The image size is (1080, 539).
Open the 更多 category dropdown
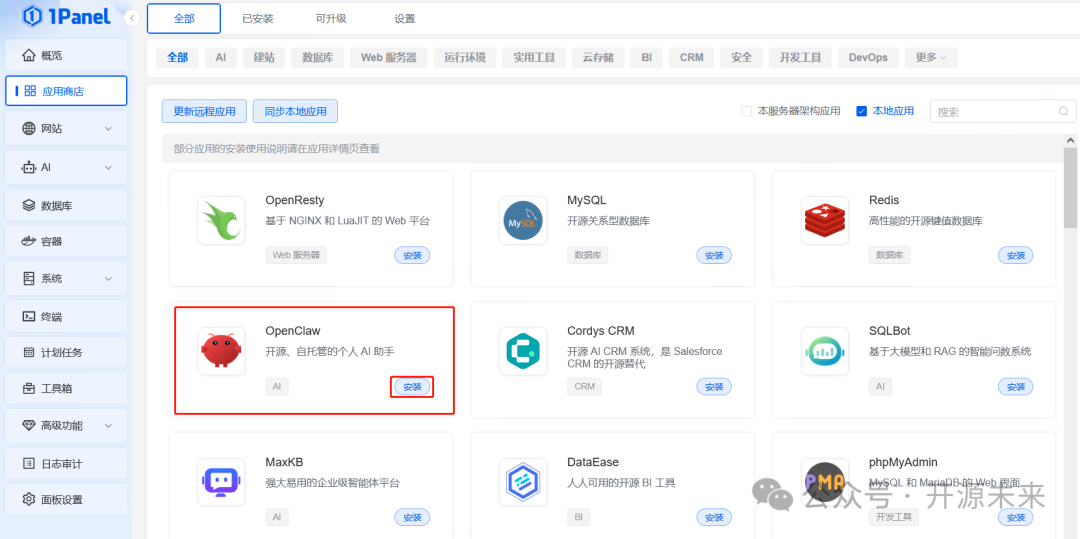pyautogui.click(x=931, y=58)
